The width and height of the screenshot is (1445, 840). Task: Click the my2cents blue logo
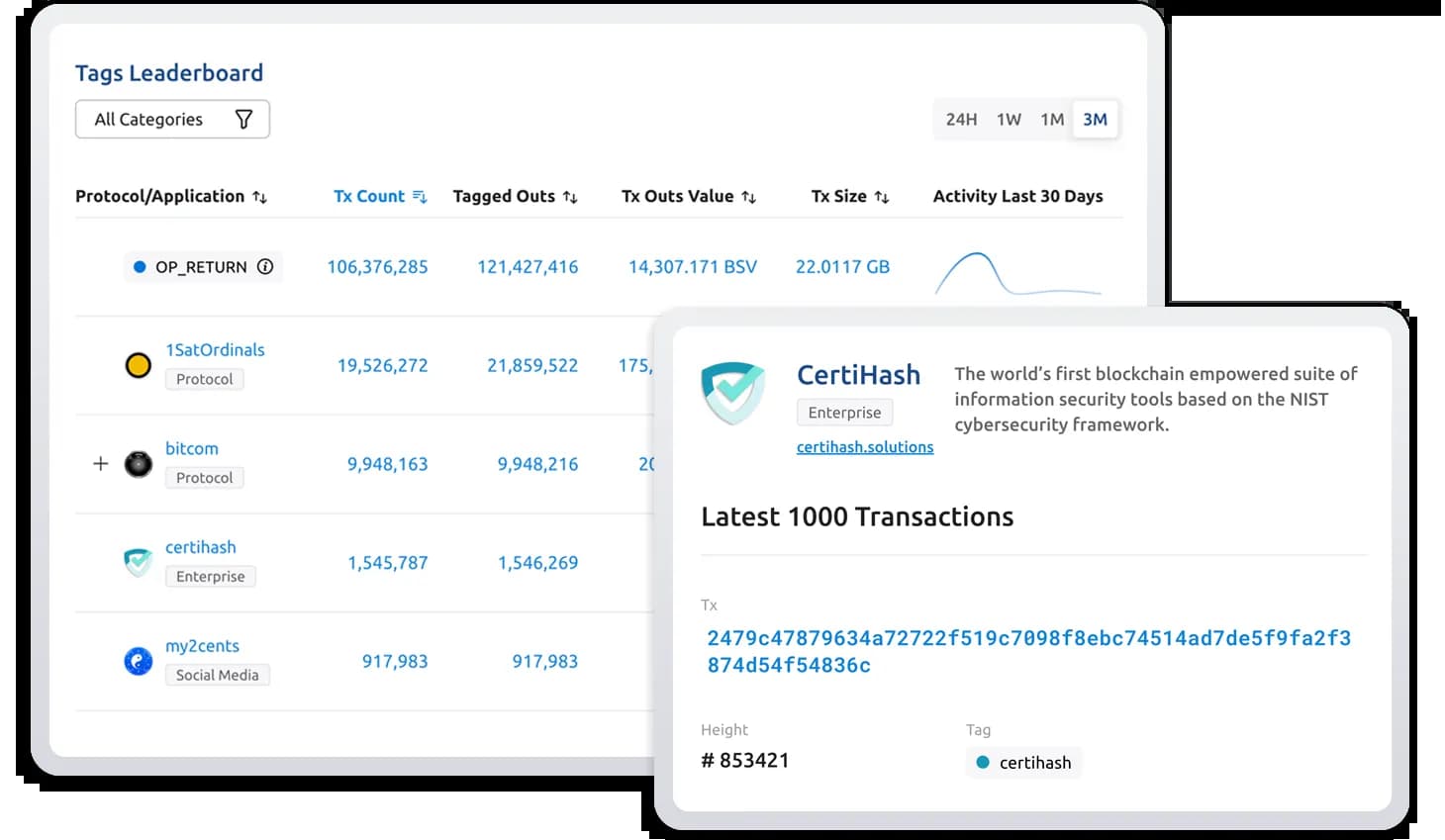click(139, 661)
